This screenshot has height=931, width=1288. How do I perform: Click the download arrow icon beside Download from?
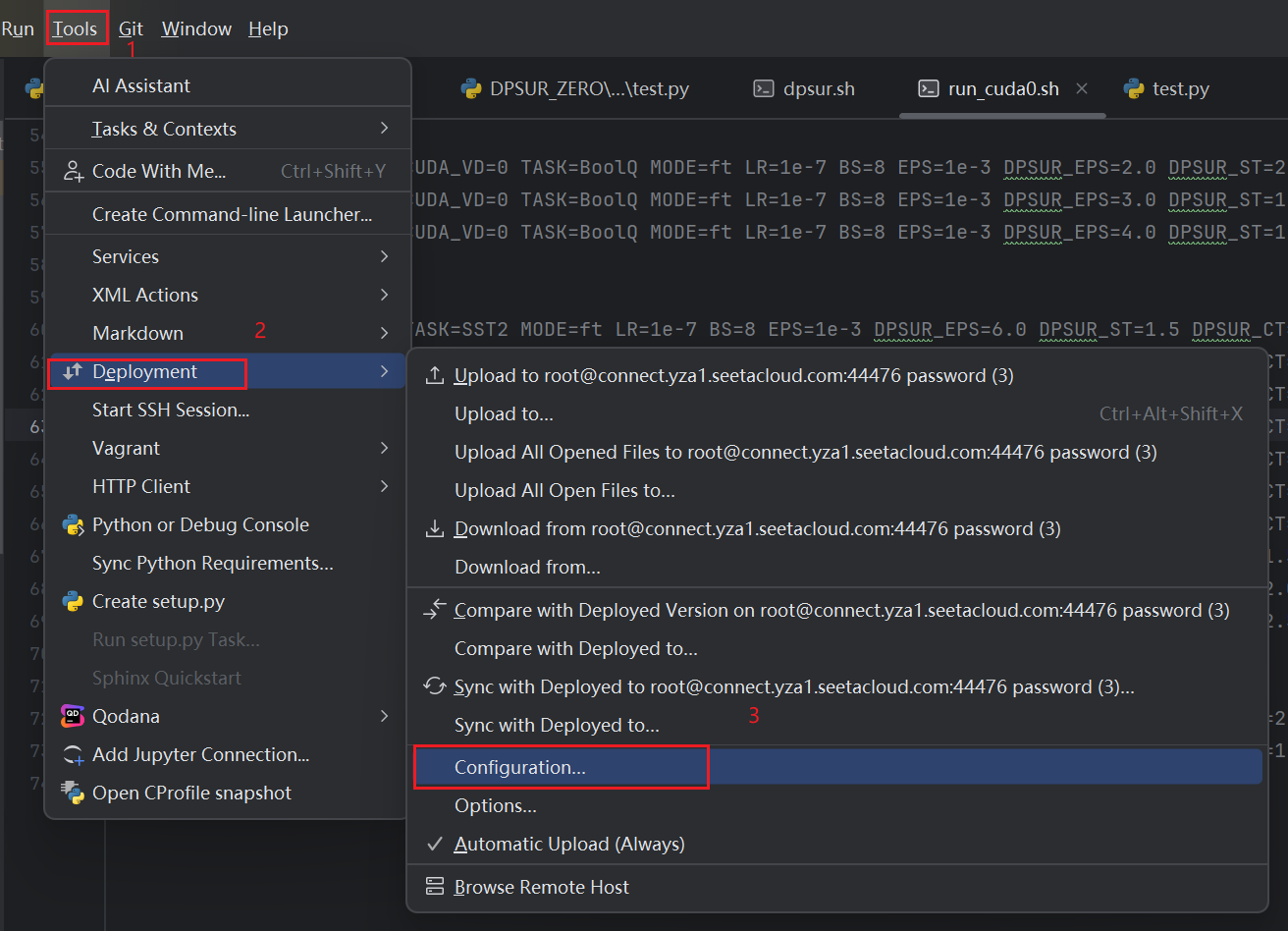pos(434,528)
